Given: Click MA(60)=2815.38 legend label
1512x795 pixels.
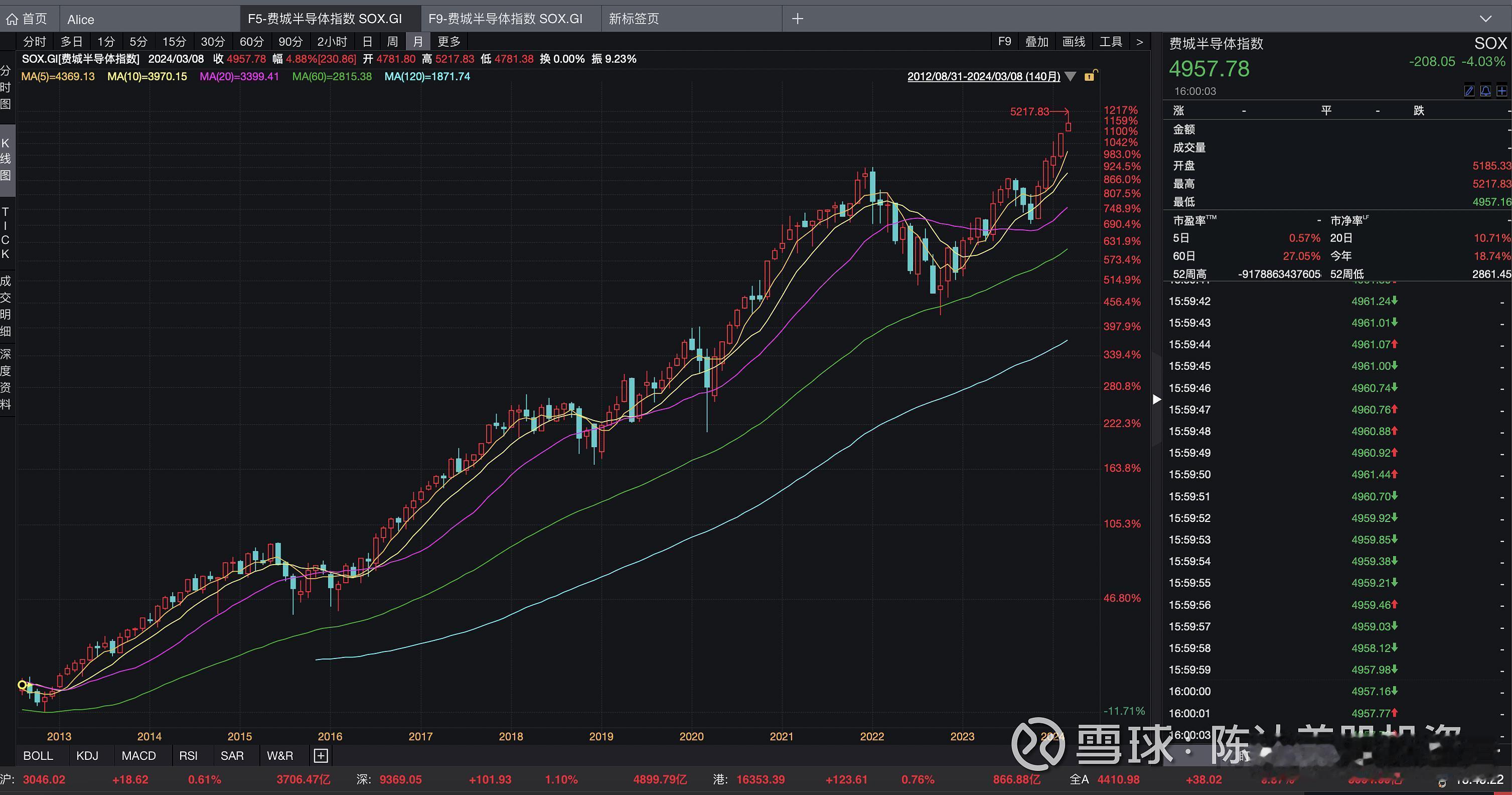Looking at the screenshot, I should point(332,76).
